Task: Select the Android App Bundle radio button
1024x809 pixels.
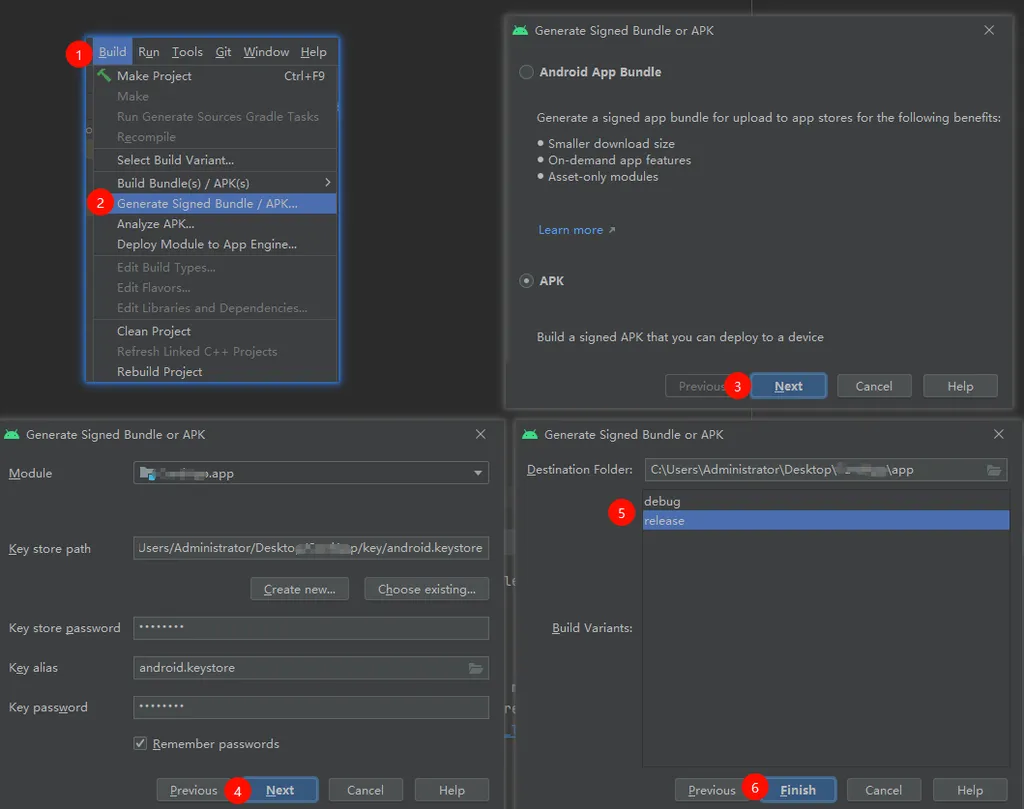Action: (x=526, y=72)
